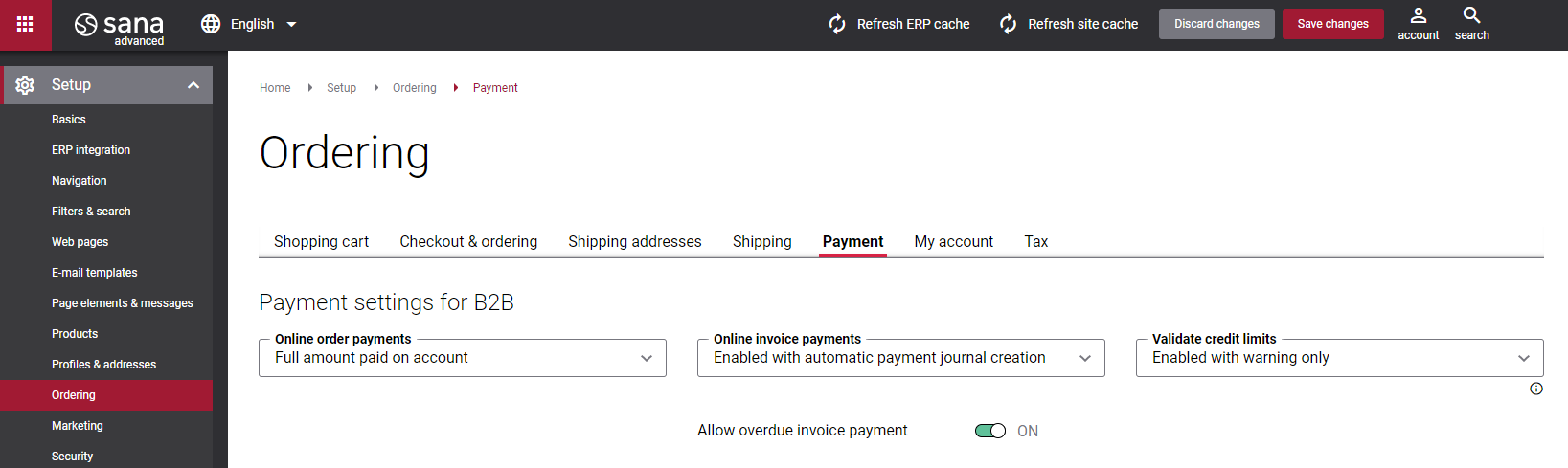1568x468 pixels.
Task: Toggle Allow overdue invoice payment switch
Action: click(990, 431)
